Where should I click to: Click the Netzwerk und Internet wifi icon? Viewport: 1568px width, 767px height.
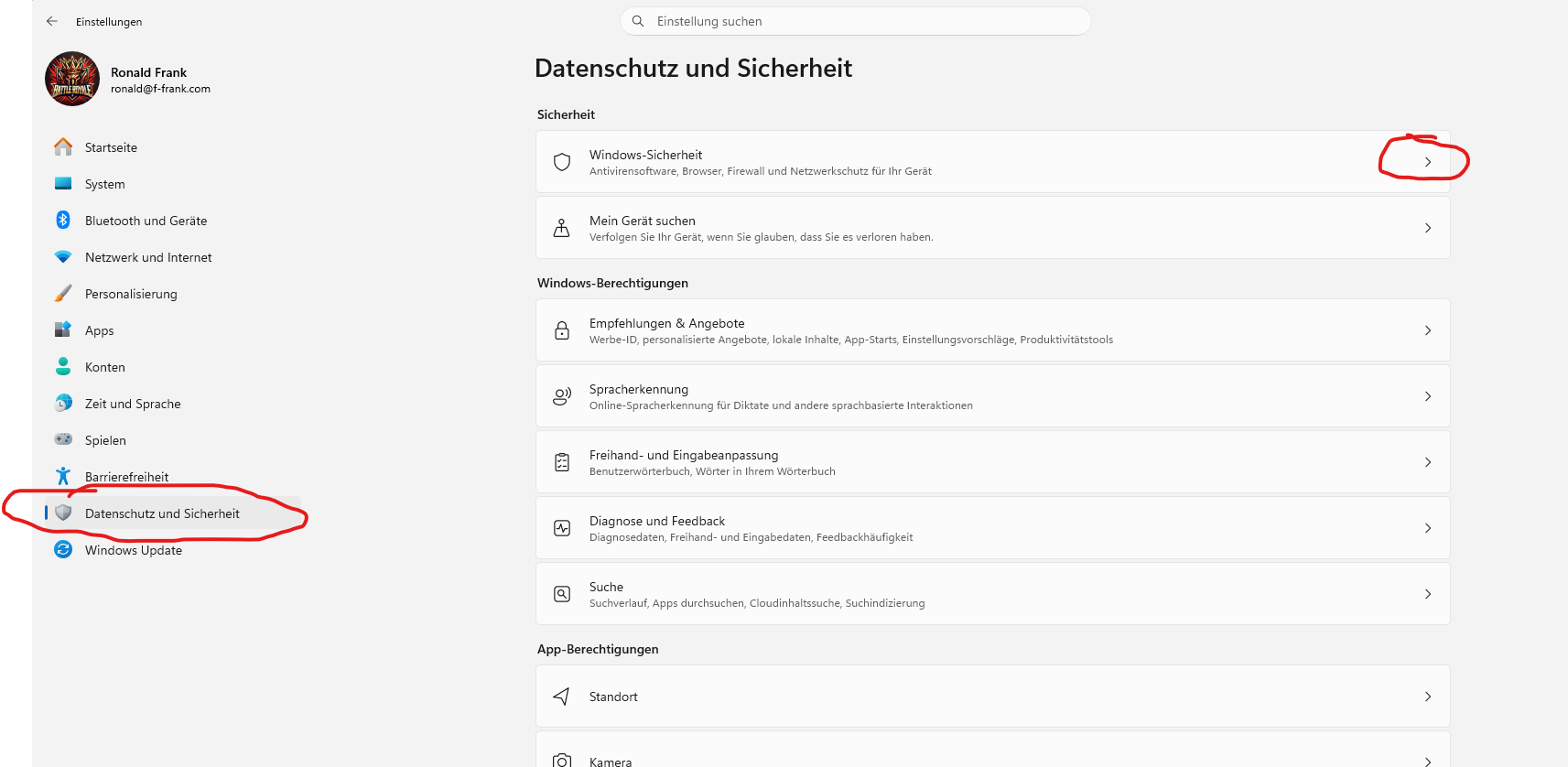pyautogui.click(x=63, y=257)
